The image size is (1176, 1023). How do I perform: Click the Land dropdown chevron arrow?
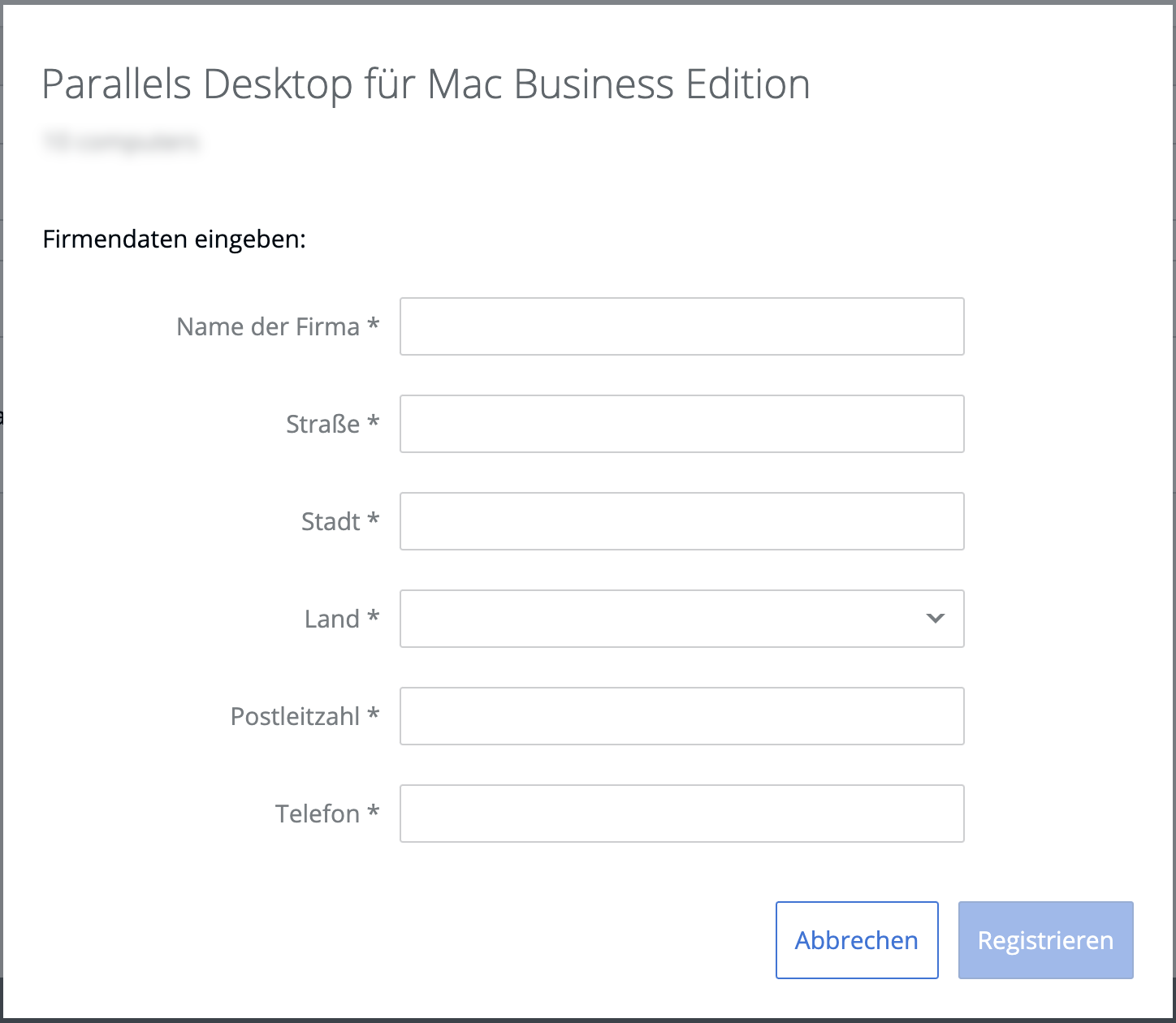pyautogui.click(x=935, y=619)
